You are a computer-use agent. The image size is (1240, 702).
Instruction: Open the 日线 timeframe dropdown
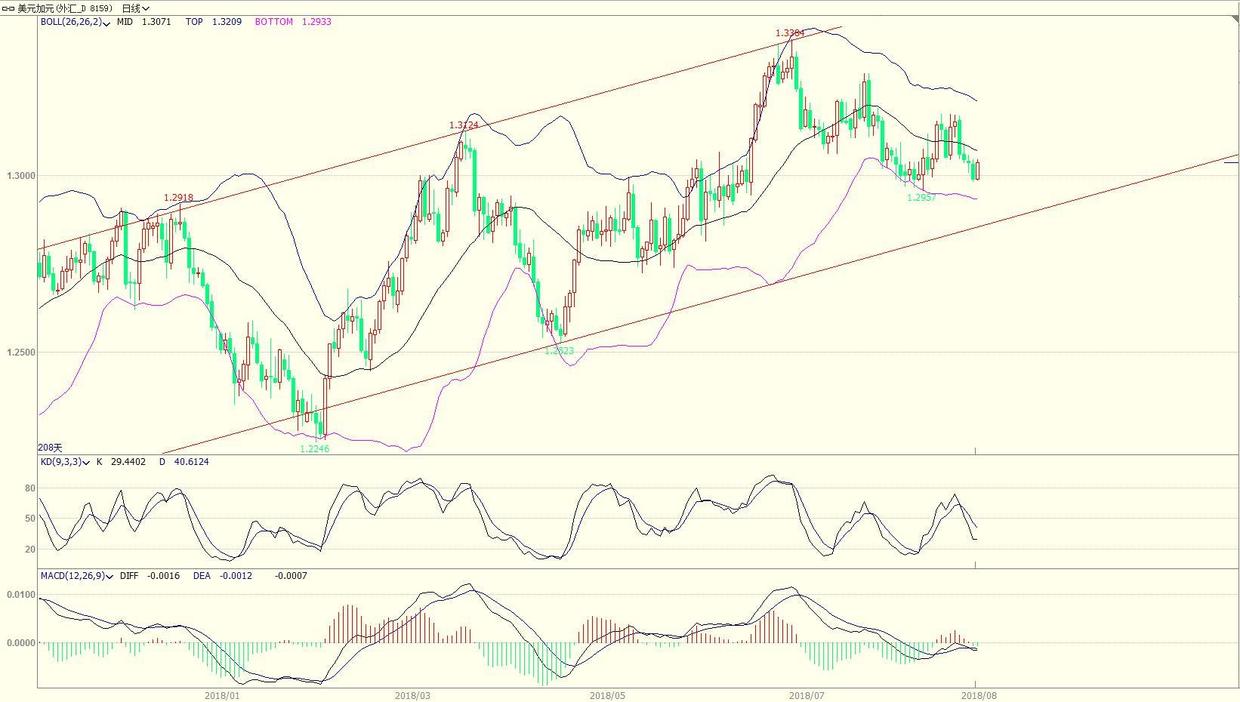pos(135,8)
